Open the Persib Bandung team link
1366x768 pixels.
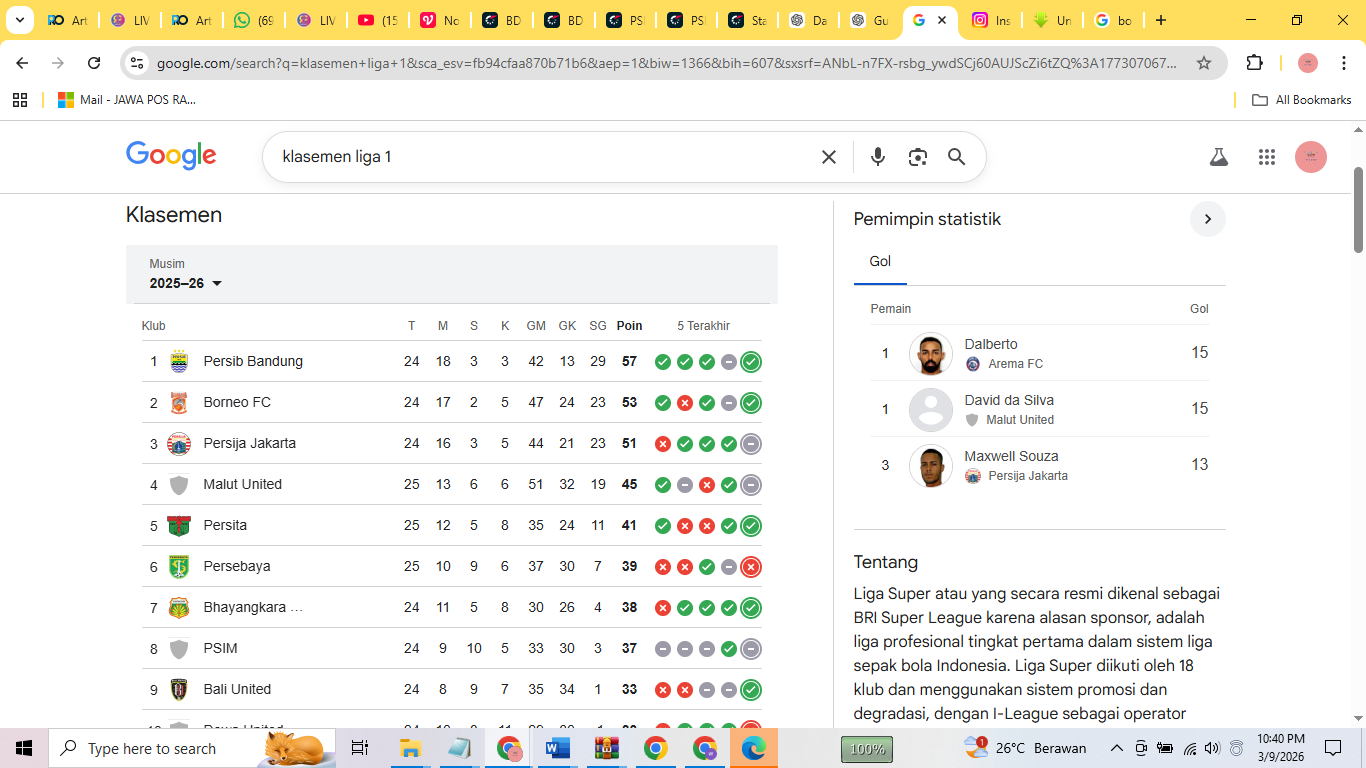pyautogui.click(x=253, y=361)
